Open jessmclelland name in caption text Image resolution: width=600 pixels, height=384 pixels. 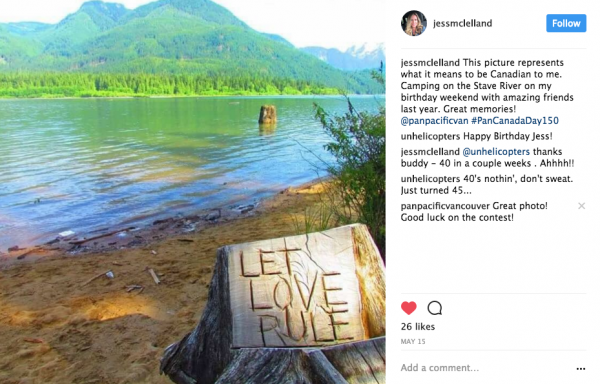coord(430,63)
